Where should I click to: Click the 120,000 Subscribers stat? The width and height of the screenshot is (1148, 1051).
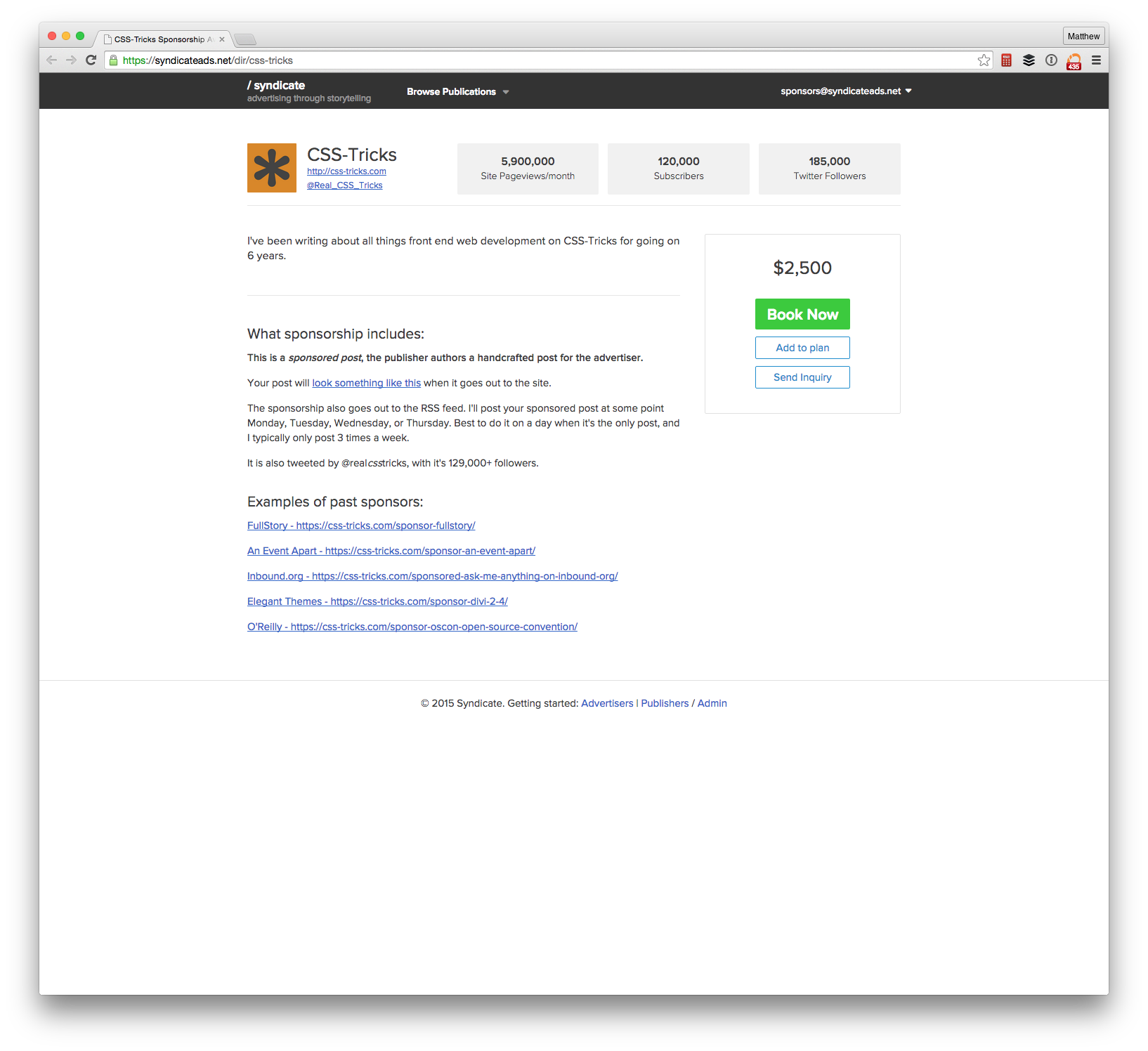679,169
